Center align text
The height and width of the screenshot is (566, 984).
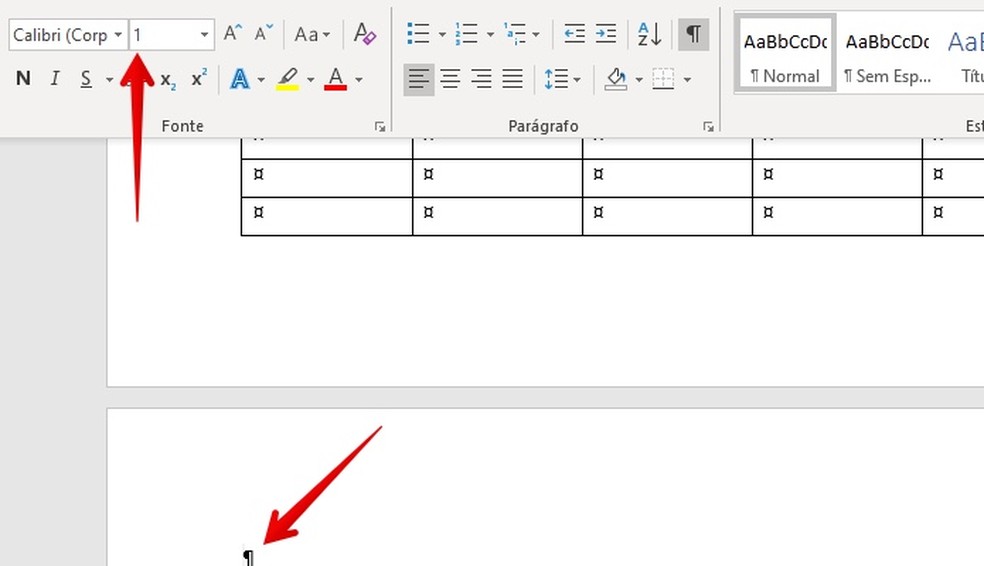pyautogui.click(x=450, y=79)
